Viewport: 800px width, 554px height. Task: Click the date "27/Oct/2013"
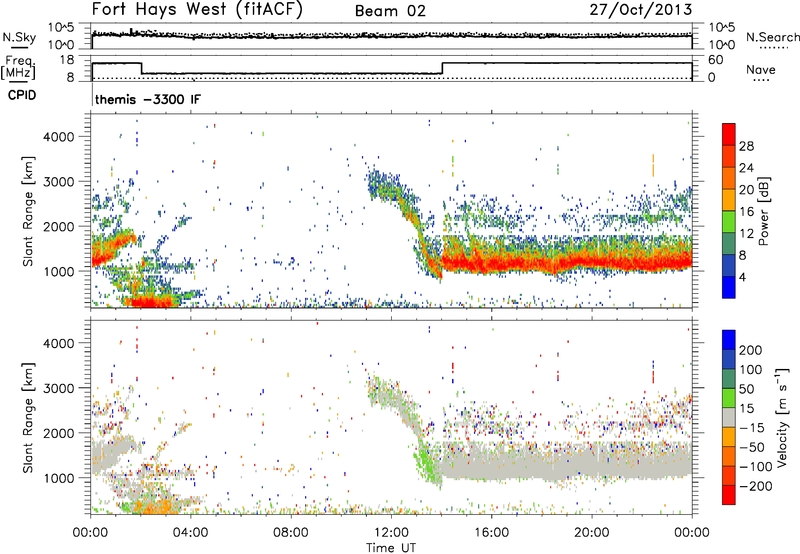point(641,10)
